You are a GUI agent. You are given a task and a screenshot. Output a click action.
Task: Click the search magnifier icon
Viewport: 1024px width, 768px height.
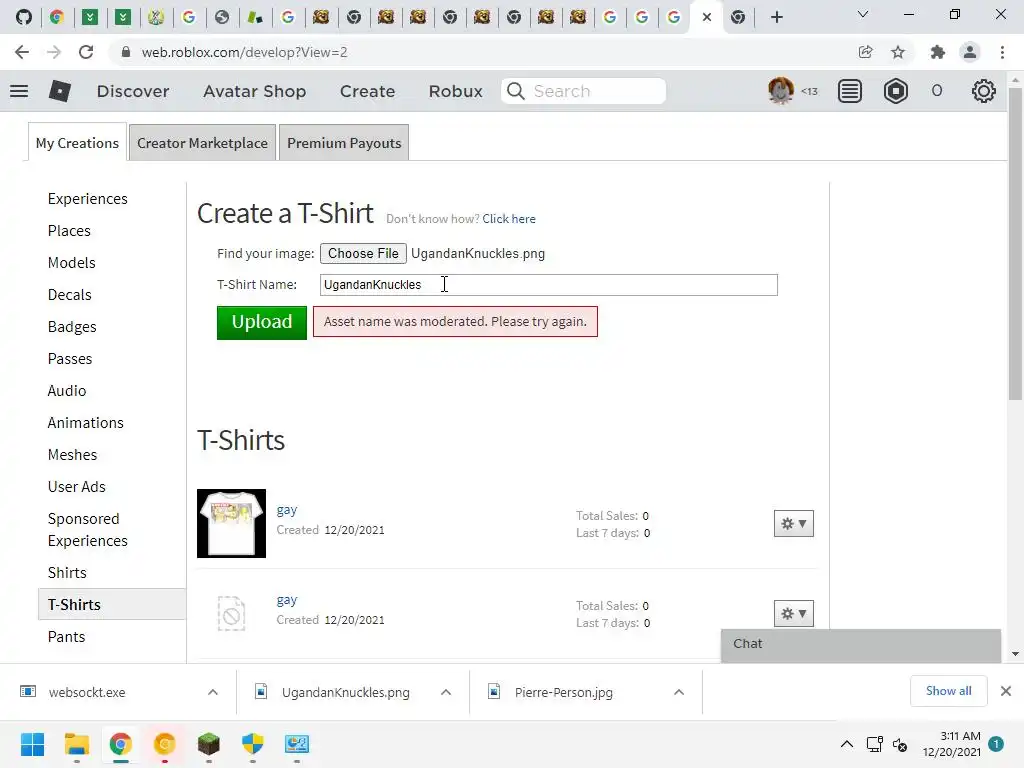point(516,91)
